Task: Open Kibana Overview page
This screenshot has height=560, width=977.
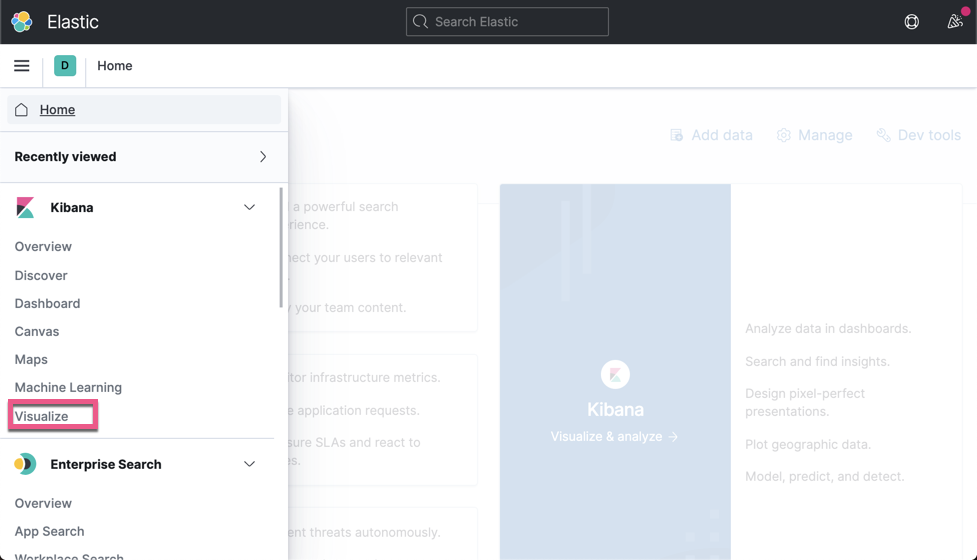Action: pyautogui.click(x=43, y=247)
